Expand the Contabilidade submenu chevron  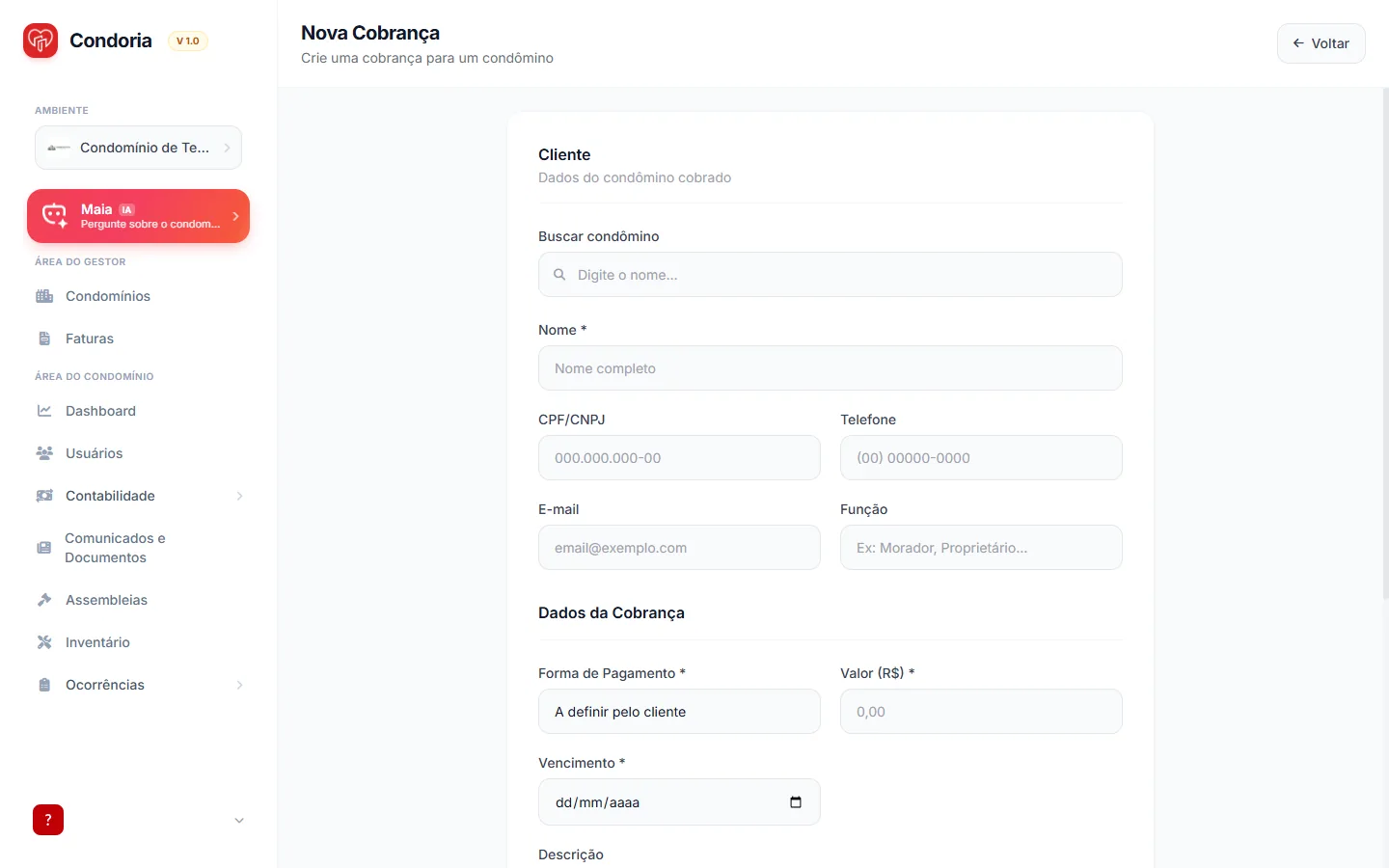(239, 496)
